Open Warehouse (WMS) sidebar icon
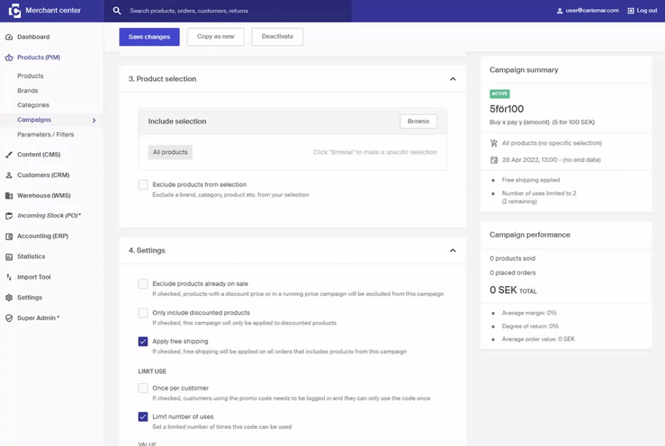The image size is (665, 446). [9, 196]
